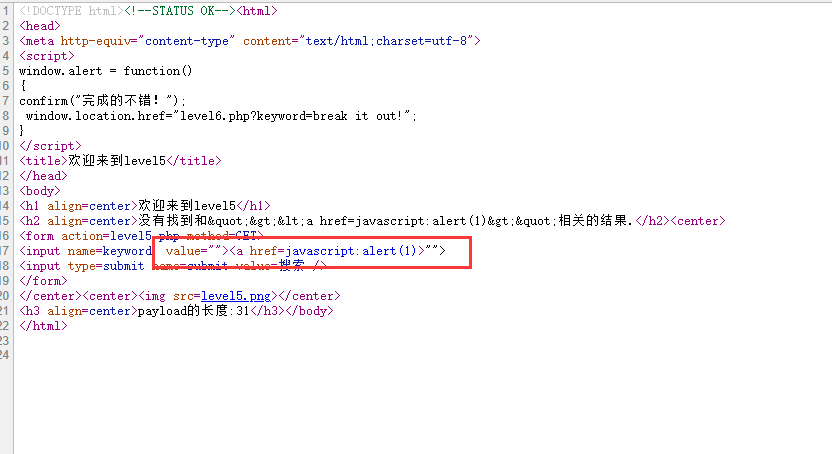
Task: Click the STATUS OK comment text
Action: coord(180,11)
